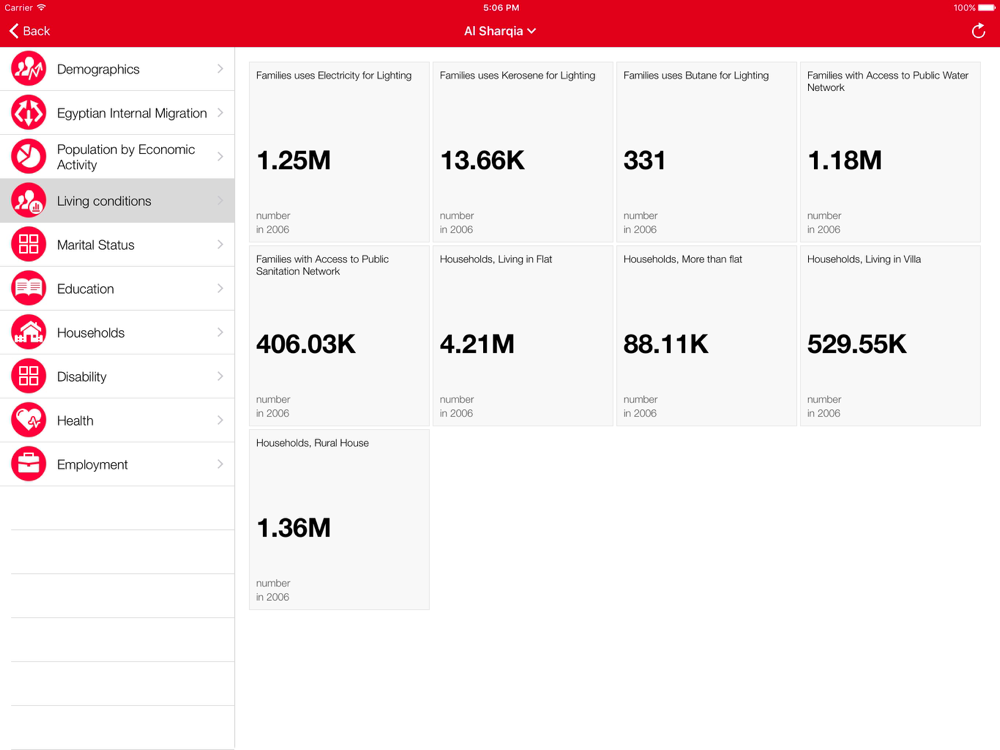Click the Demographics chart icon
The width and height of the screenshot is (1000, 750).
tap(28, 69)
